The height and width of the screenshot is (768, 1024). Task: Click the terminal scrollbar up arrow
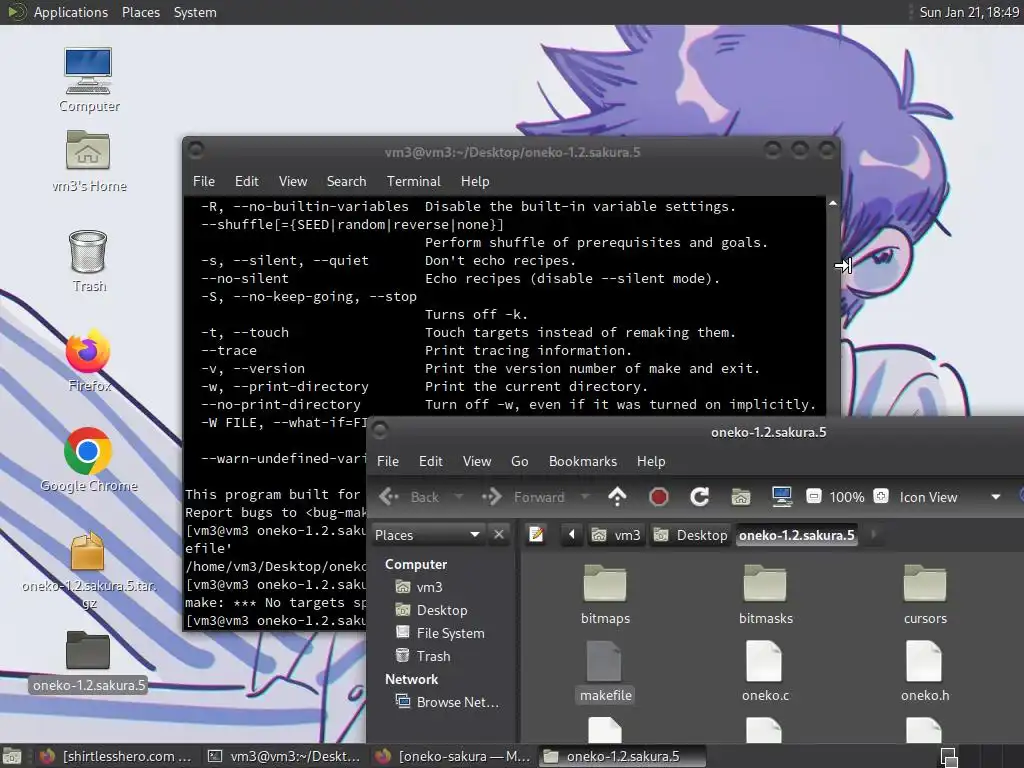pyautogui.click(x=833, y=203)
